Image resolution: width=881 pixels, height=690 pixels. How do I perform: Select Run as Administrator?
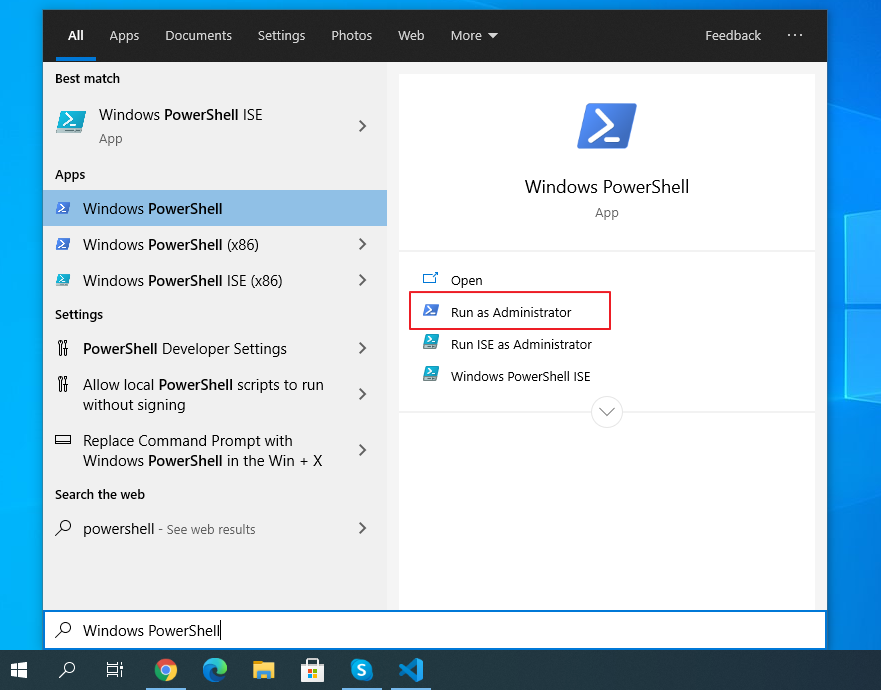(510, 312)
